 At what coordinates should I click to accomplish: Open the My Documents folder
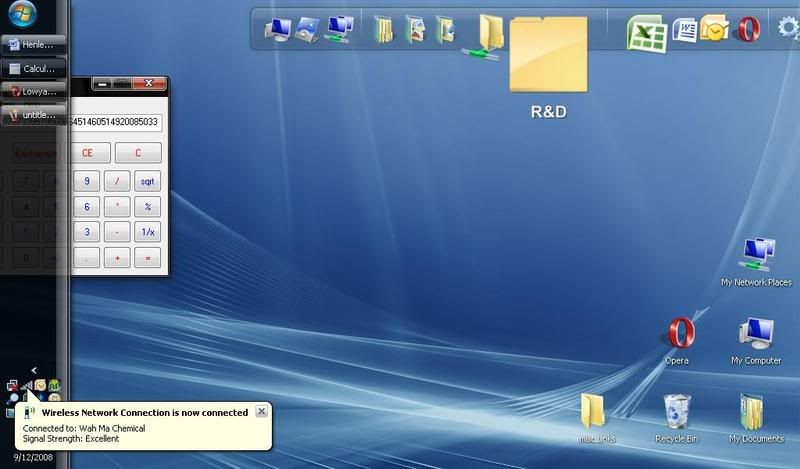pos(755,411)
